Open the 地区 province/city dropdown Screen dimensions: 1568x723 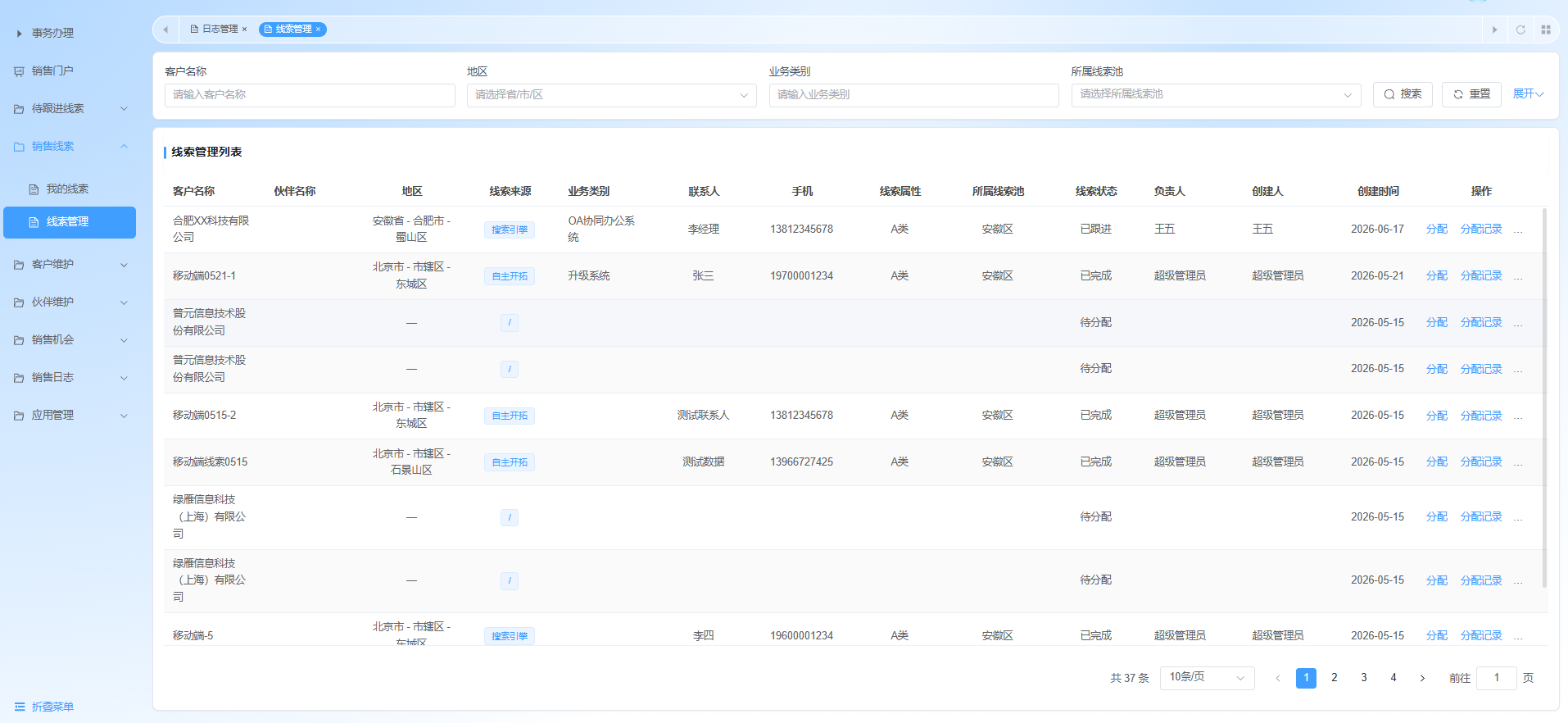(611, 95)
